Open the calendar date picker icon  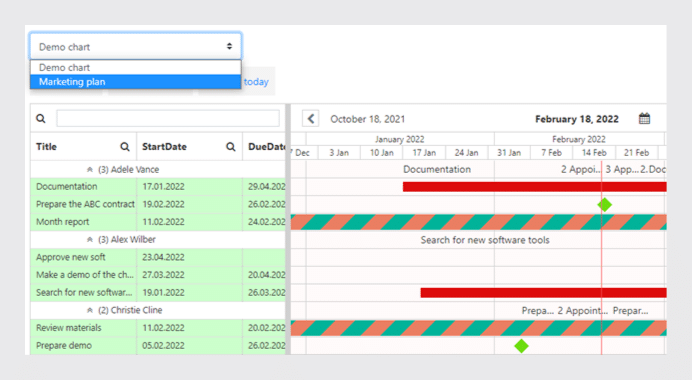pos(644,118)
